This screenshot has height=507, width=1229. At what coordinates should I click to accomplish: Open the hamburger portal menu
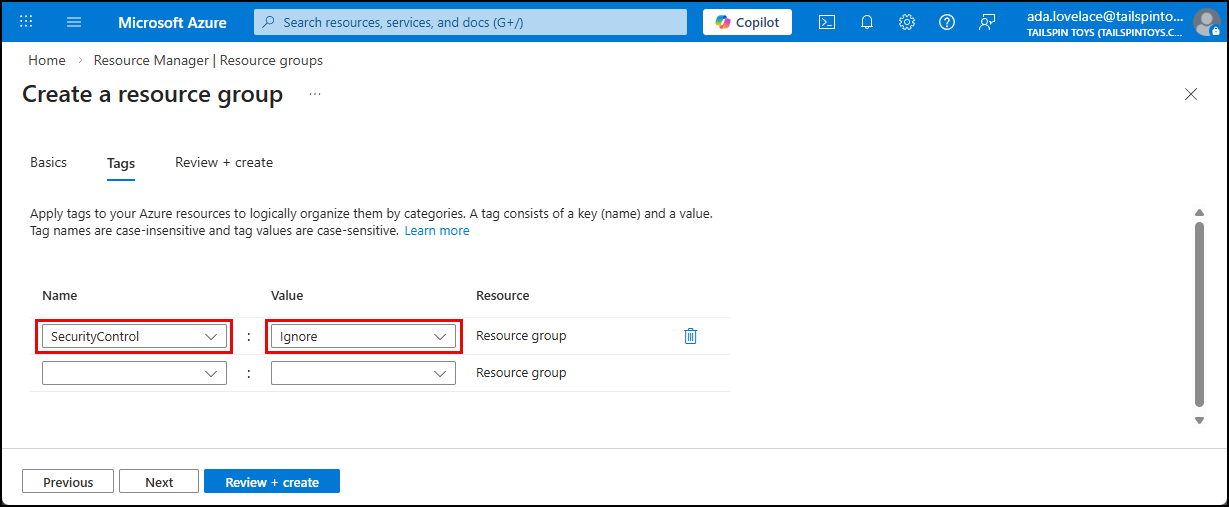coord(74,22)
